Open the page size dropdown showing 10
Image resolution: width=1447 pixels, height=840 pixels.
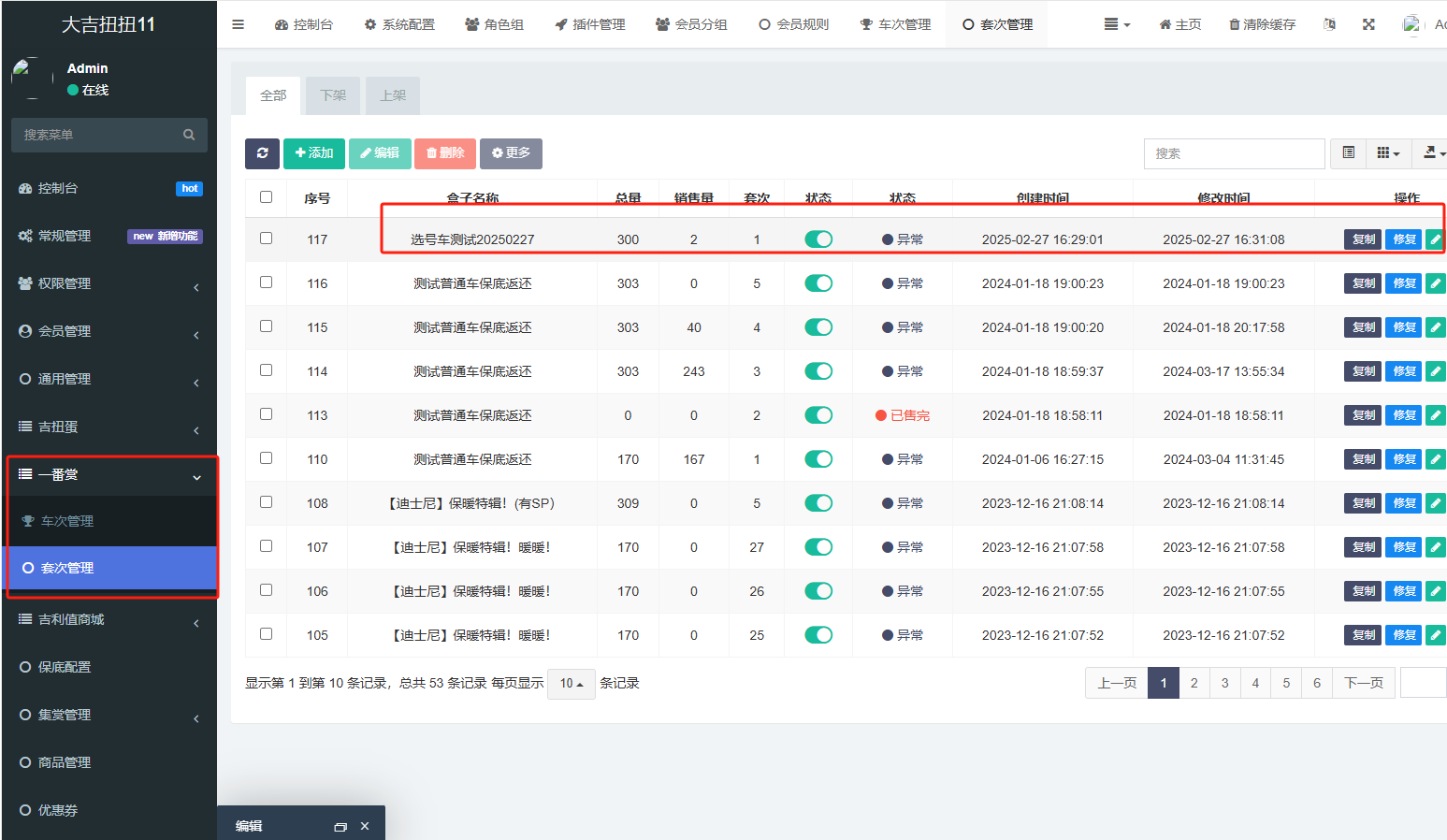point(571,684)
